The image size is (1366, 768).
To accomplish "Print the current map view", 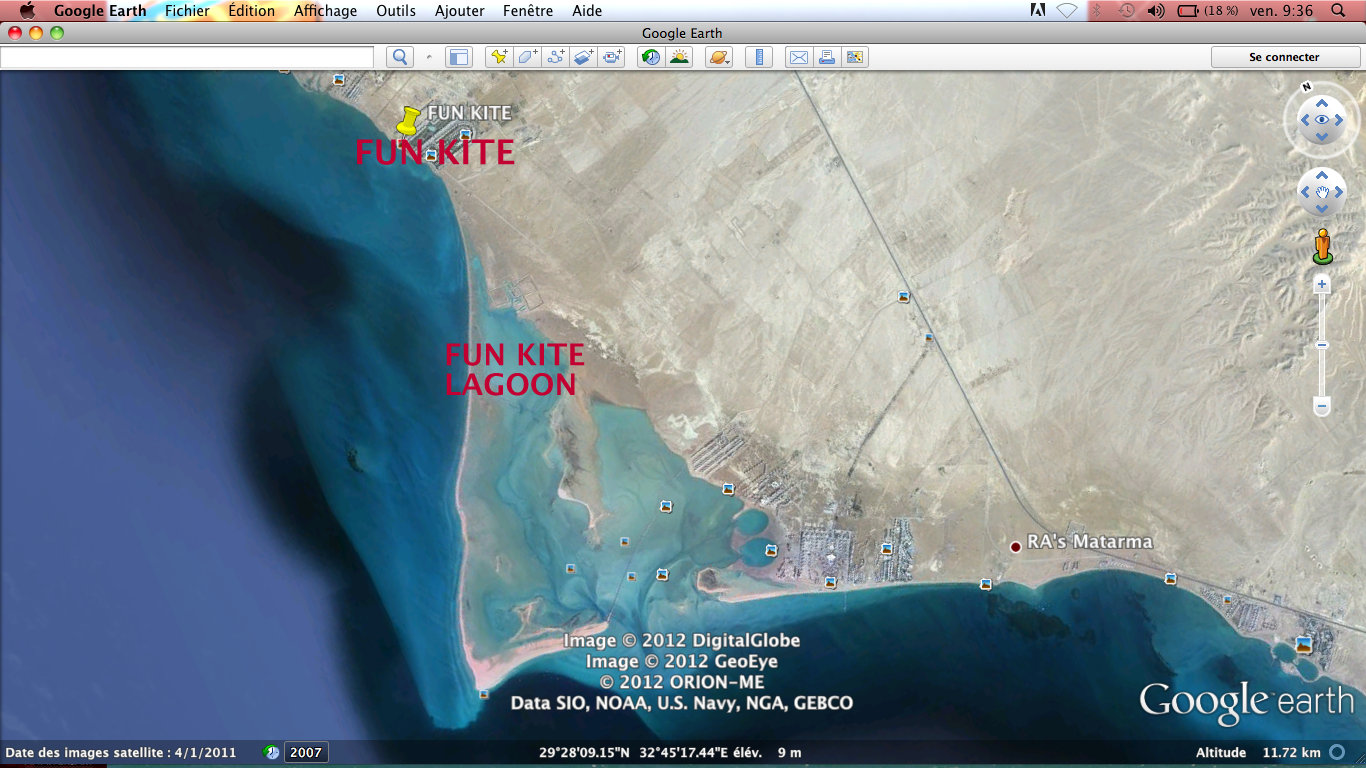I will [x=827, y=57].
